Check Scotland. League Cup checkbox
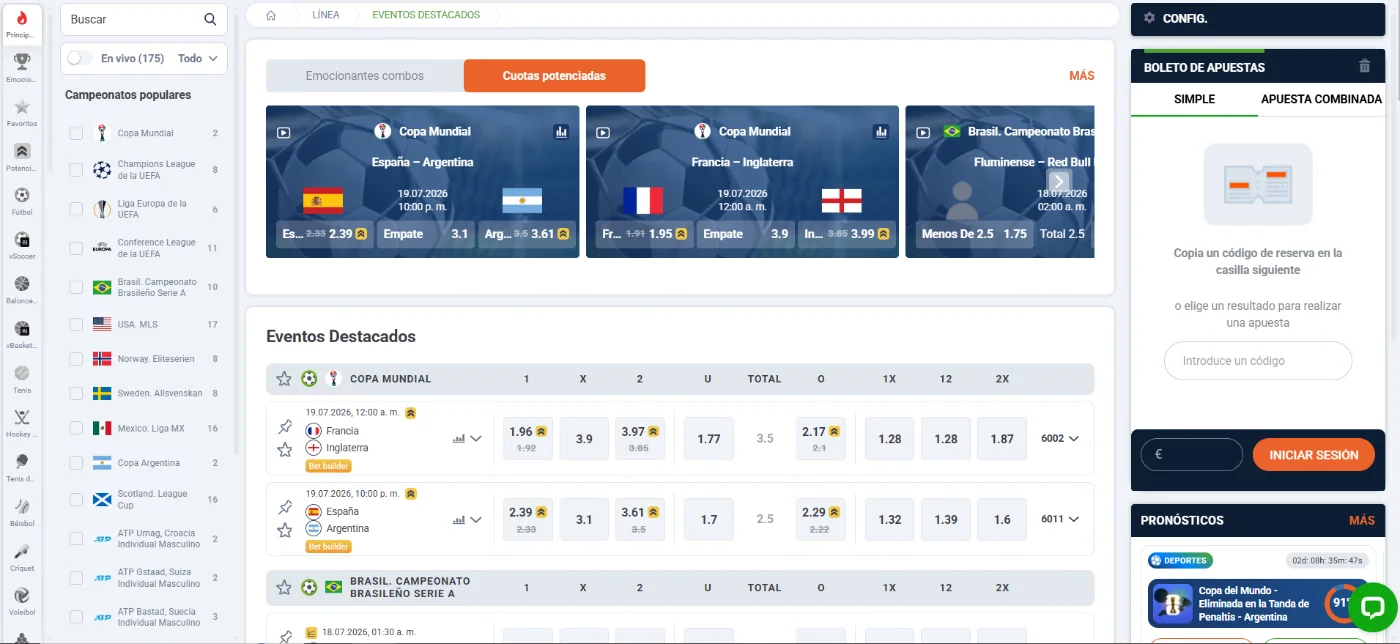The image size is (1400, 644). point(76,499)
